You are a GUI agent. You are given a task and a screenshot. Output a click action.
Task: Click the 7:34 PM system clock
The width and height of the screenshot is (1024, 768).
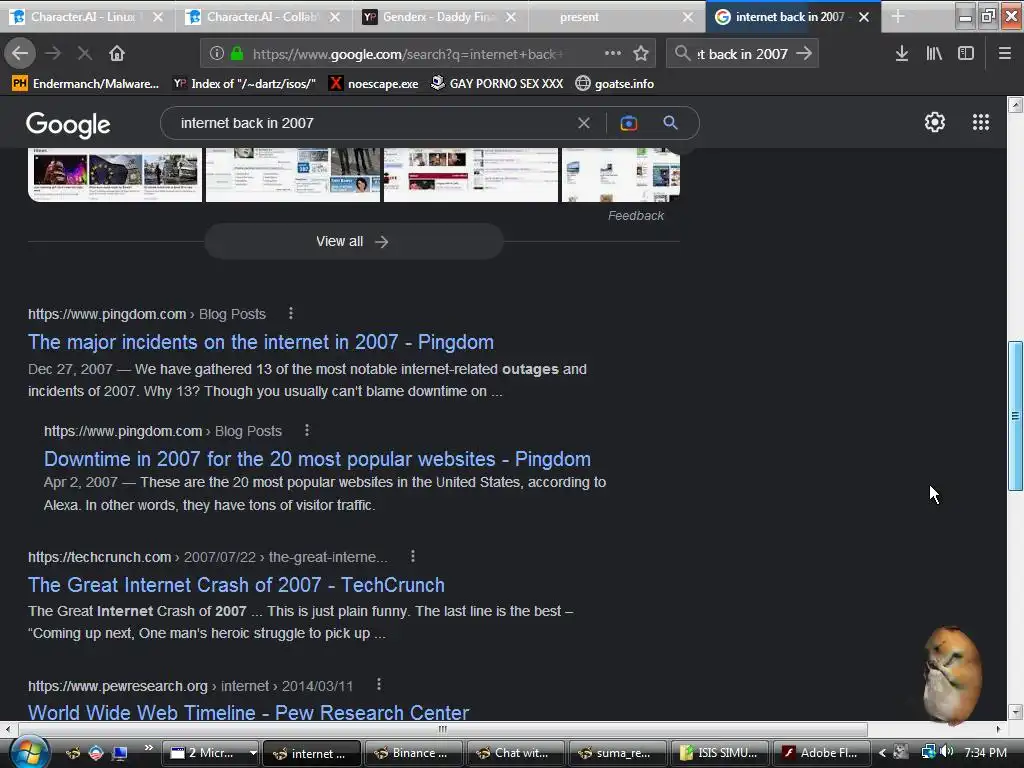pos(985,753)
